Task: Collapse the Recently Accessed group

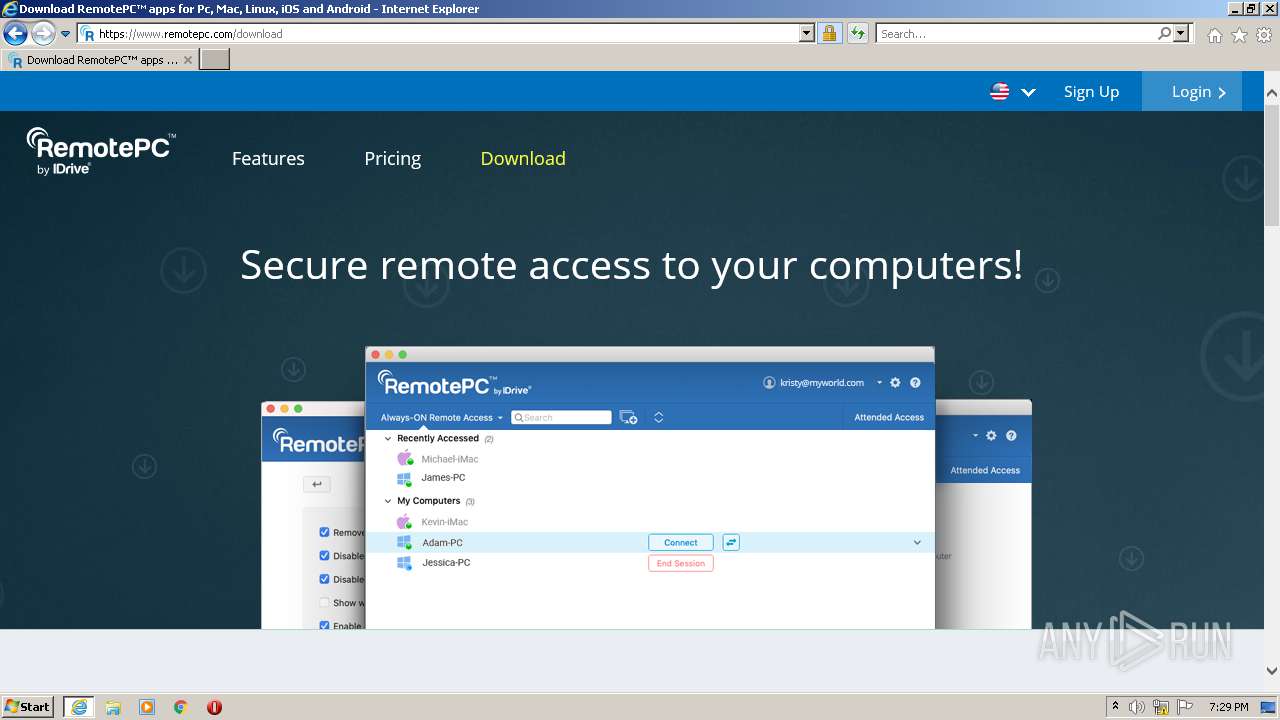Action: [388, 439]
